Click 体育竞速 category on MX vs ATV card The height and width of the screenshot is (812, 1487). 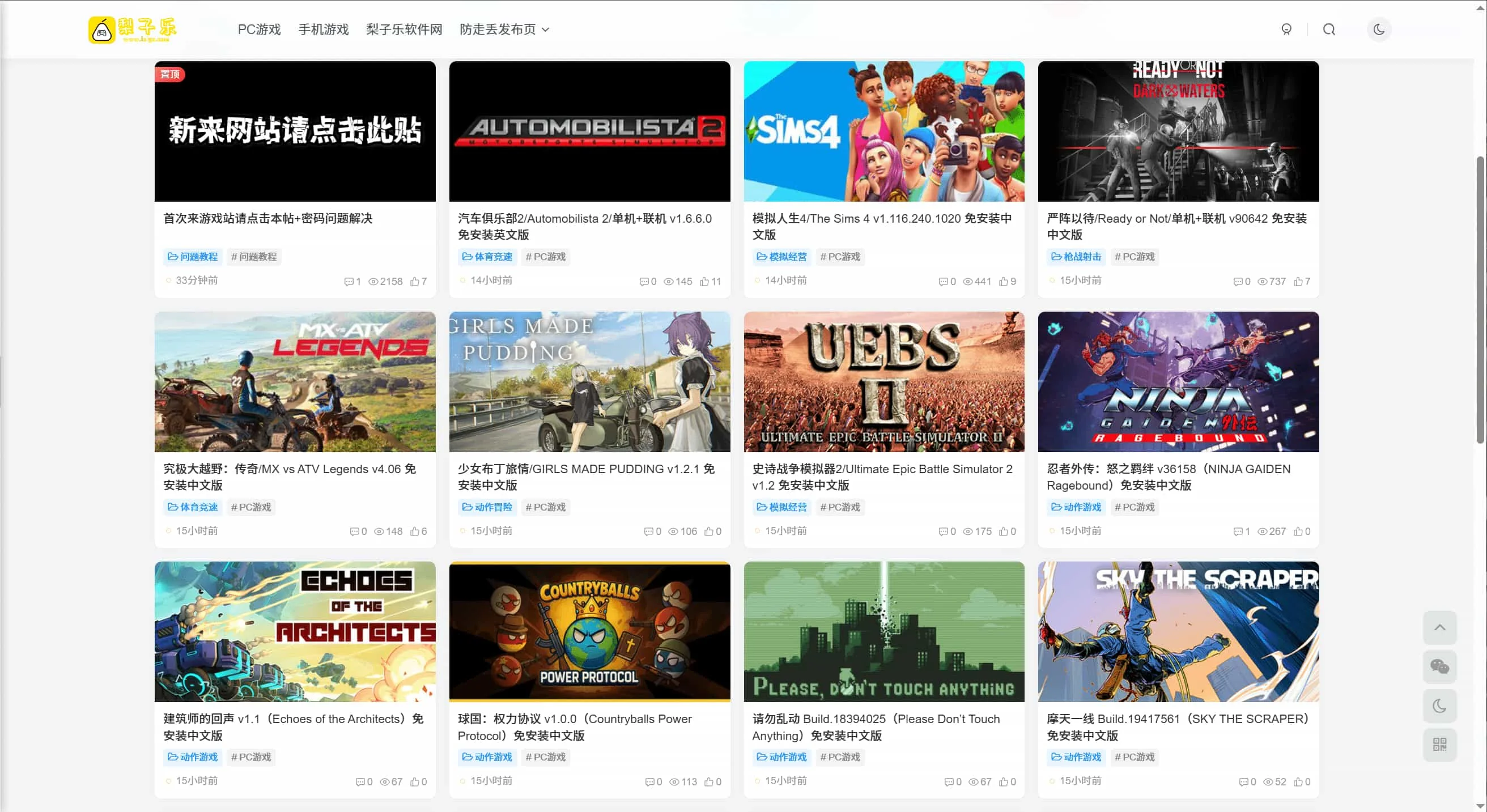tap(193, 507)
